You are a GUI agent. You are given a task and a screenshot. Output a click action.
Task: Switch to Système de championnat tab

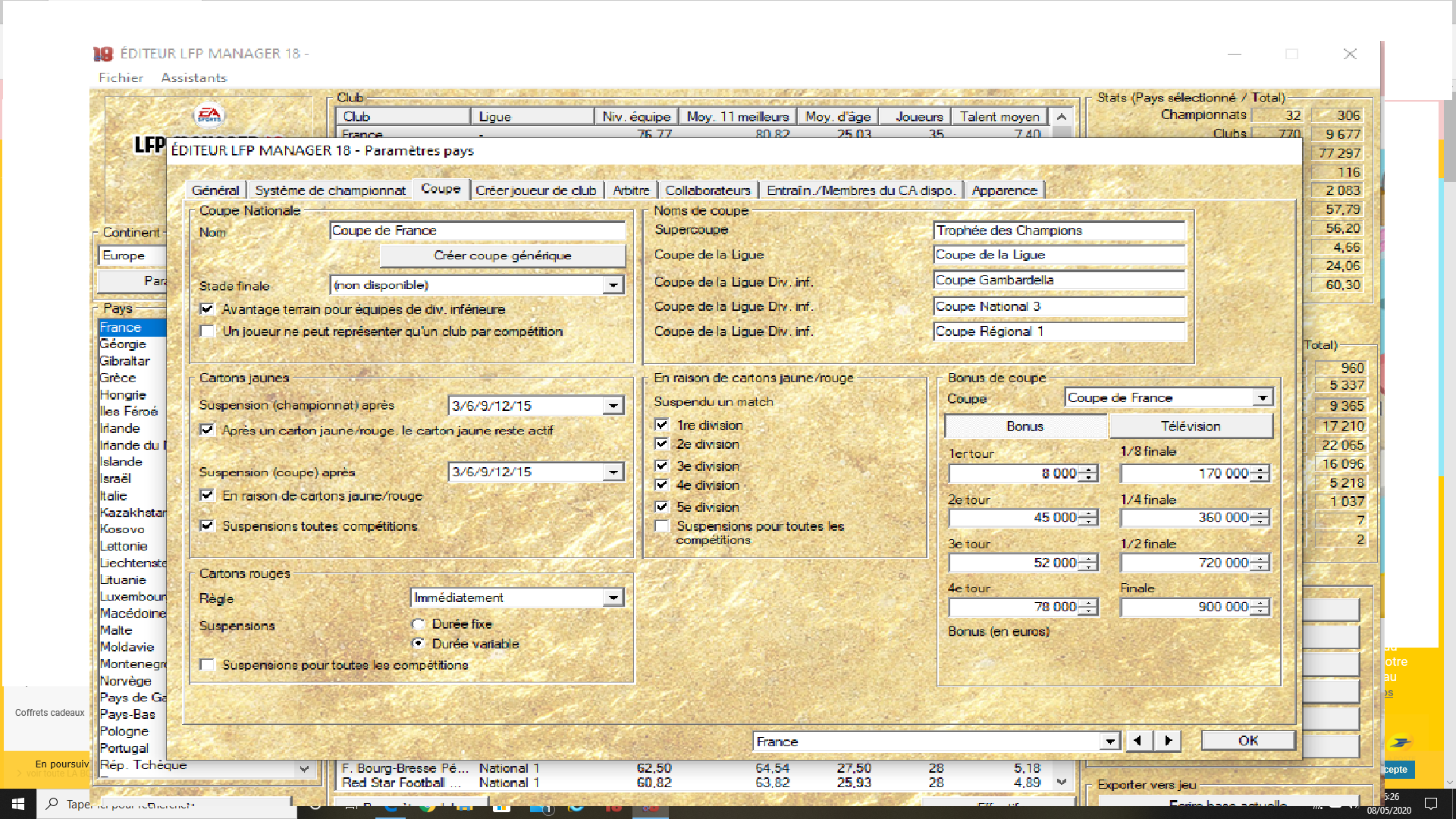[331, 190]
